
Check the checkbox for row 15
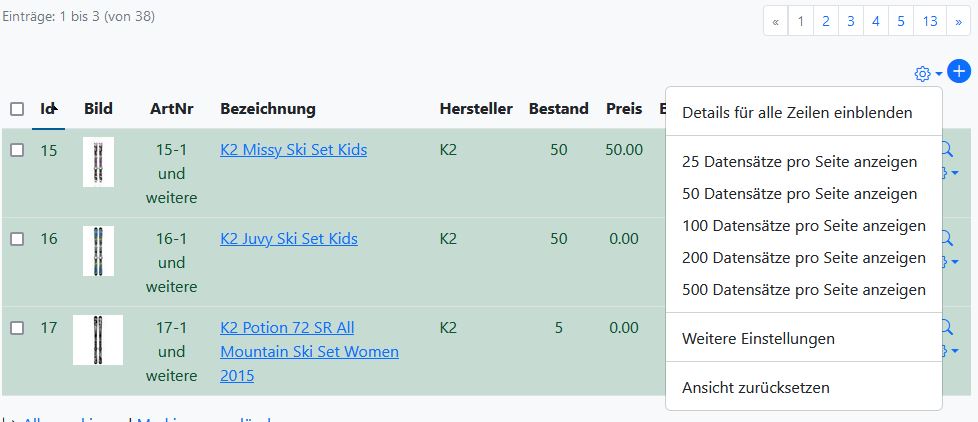click(x=17, y=150)
